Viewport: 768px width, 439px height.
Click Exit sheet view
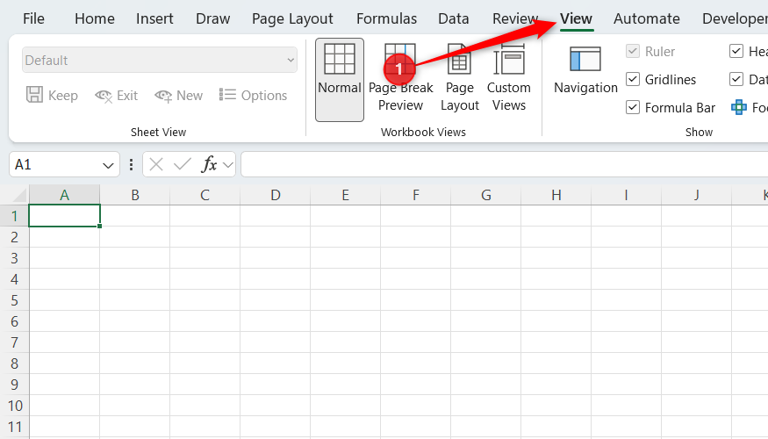tap(117, 95)
